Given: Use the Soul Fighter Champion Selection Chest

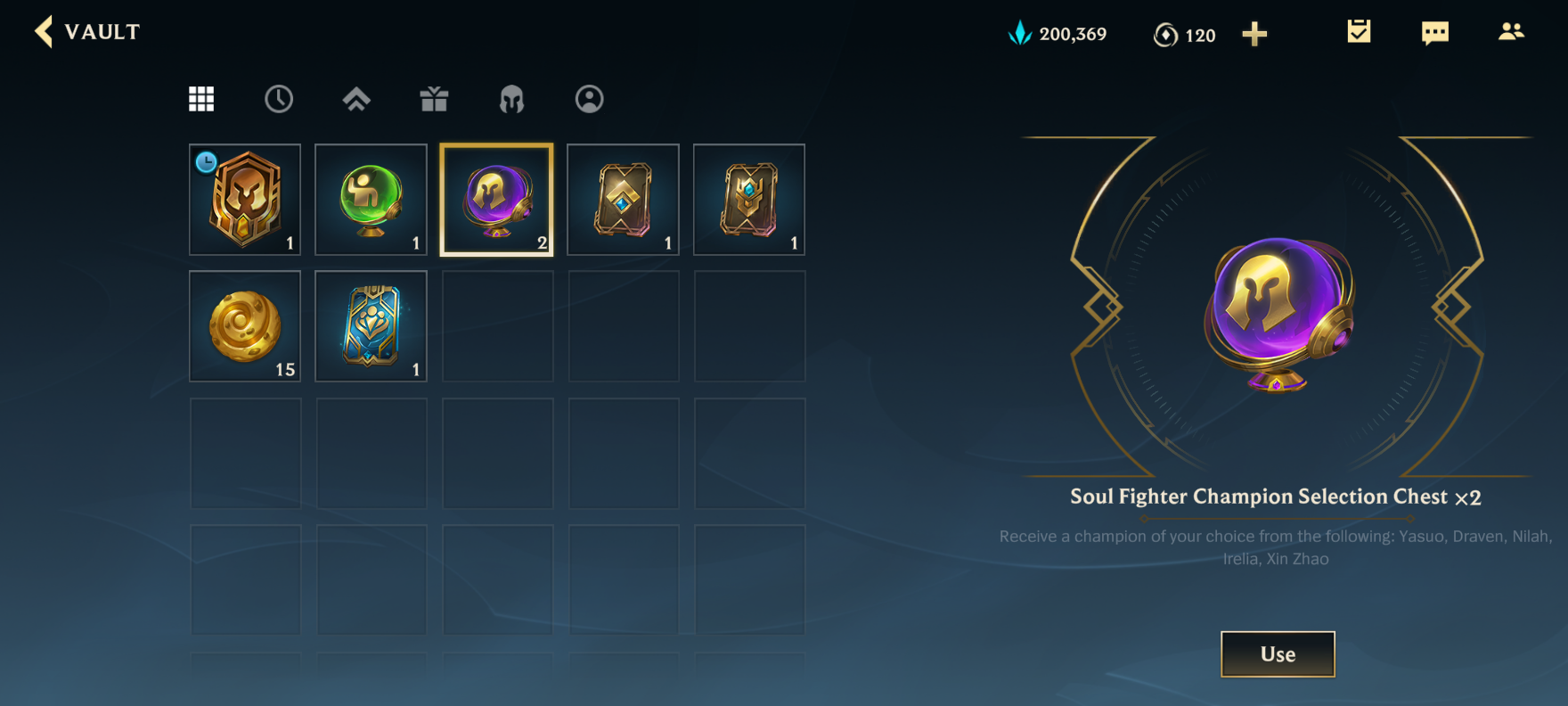Looking at the screenshot, I should (1278, 654).
